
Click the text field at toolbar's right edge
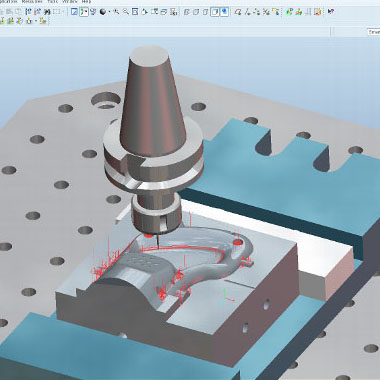pyautogui.click(x=374, y=32)
